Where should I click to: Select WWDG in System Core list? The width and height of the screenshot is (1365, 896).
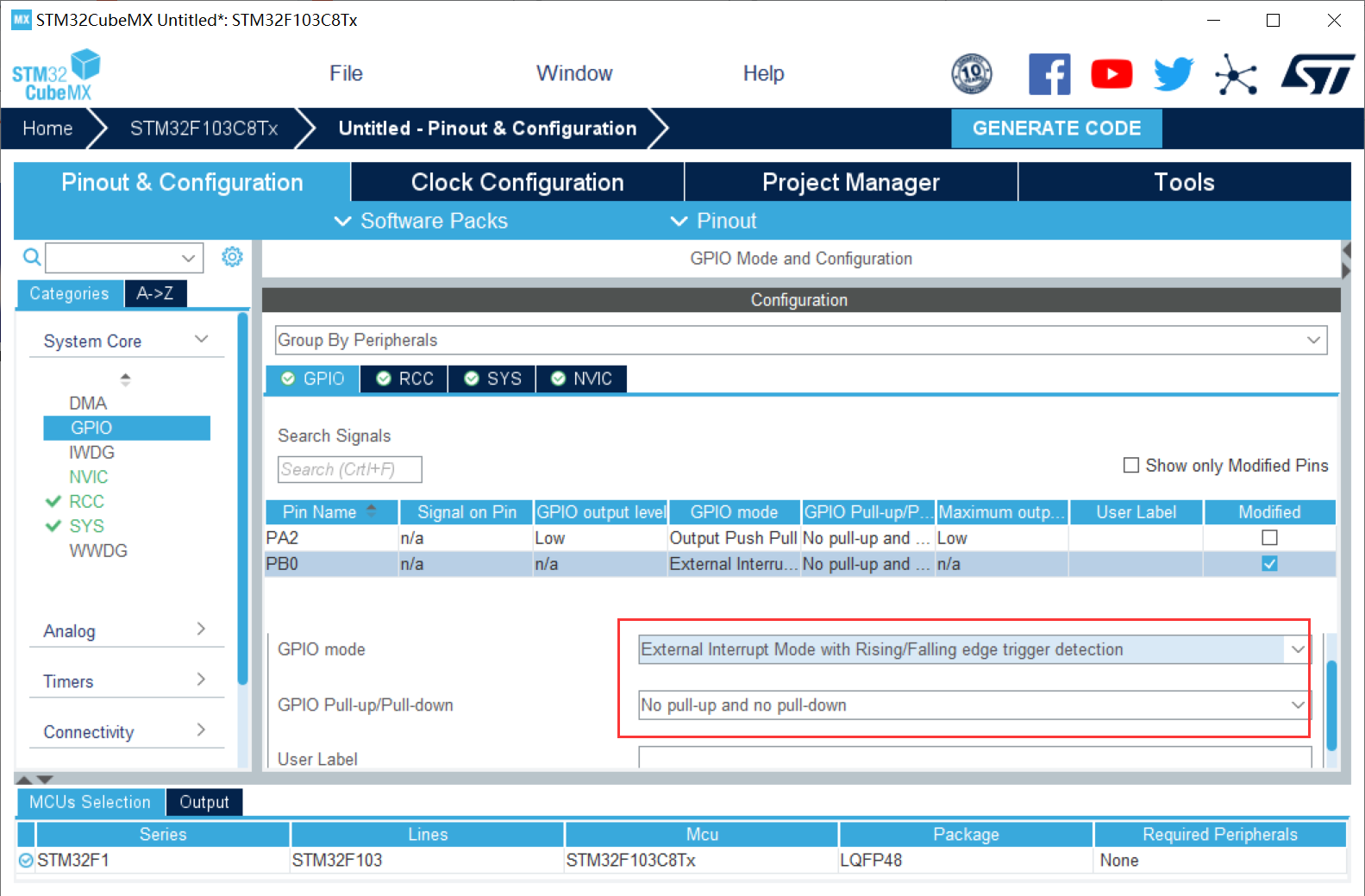(98, 550)
